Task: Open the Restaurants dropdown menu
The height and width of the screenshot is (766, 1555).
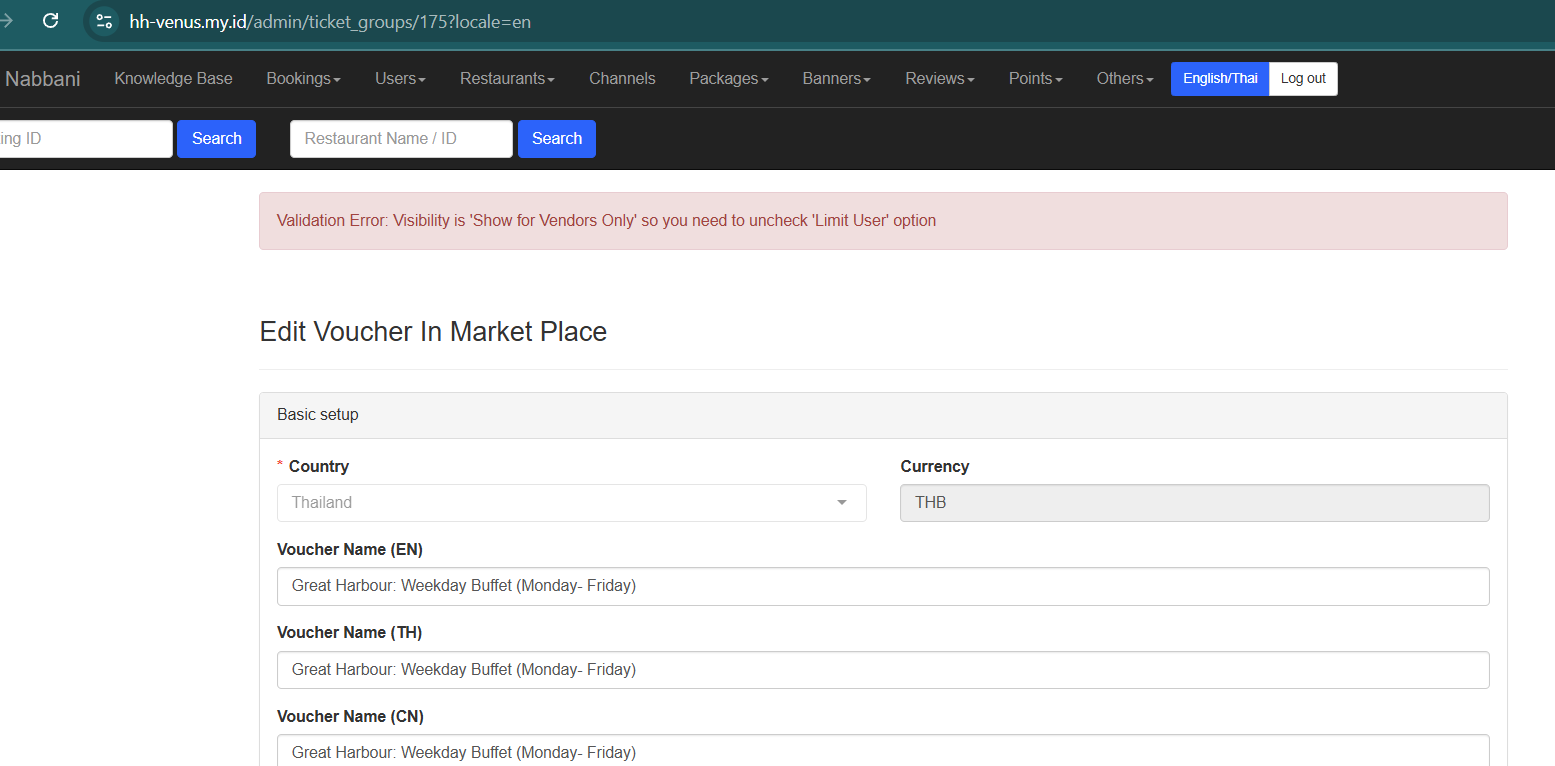Action: click(507, 79)
